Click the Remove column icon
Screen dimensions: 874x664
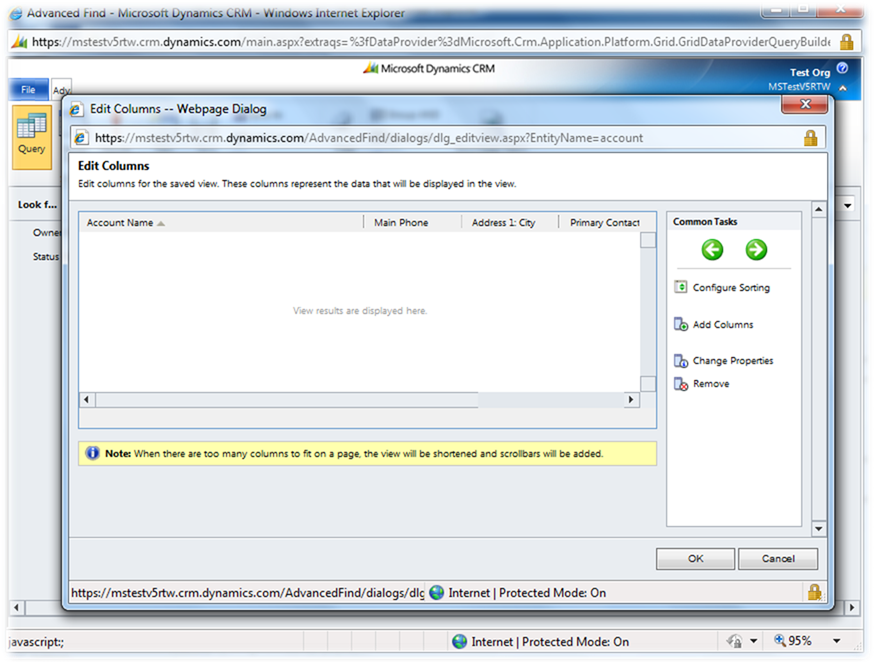681,384
